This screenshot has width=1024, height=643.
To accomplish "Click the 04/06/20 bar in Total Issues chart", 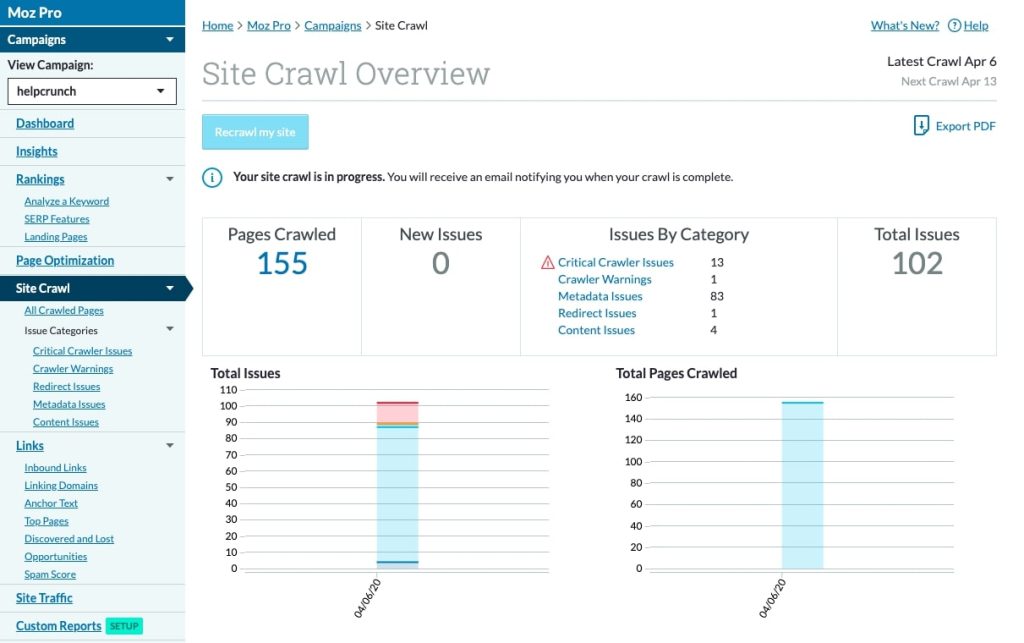I will [398, 480].
